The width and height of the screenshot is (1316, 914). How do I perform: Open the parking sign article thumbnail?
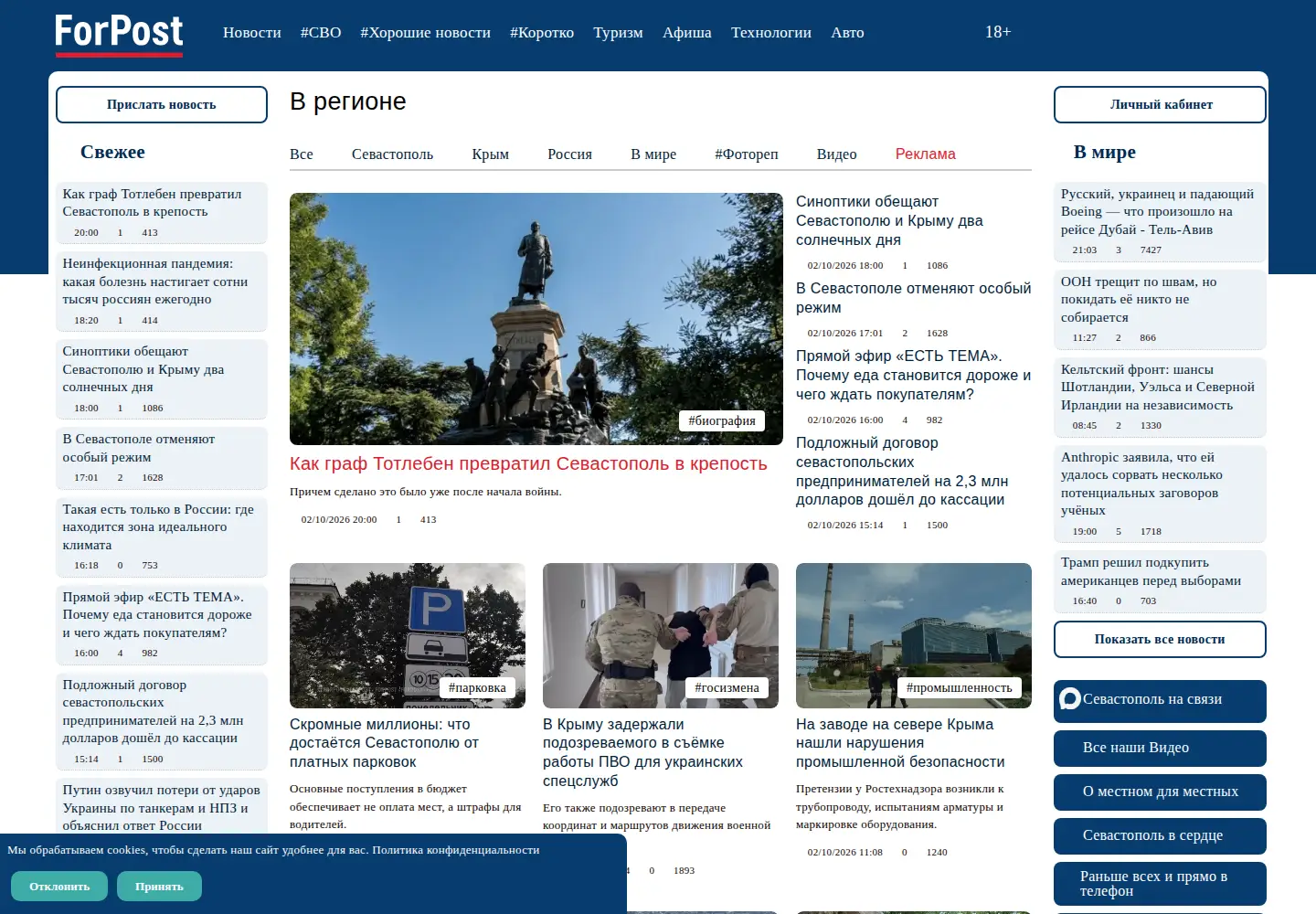pyautogui.click(x=408, y=635)
